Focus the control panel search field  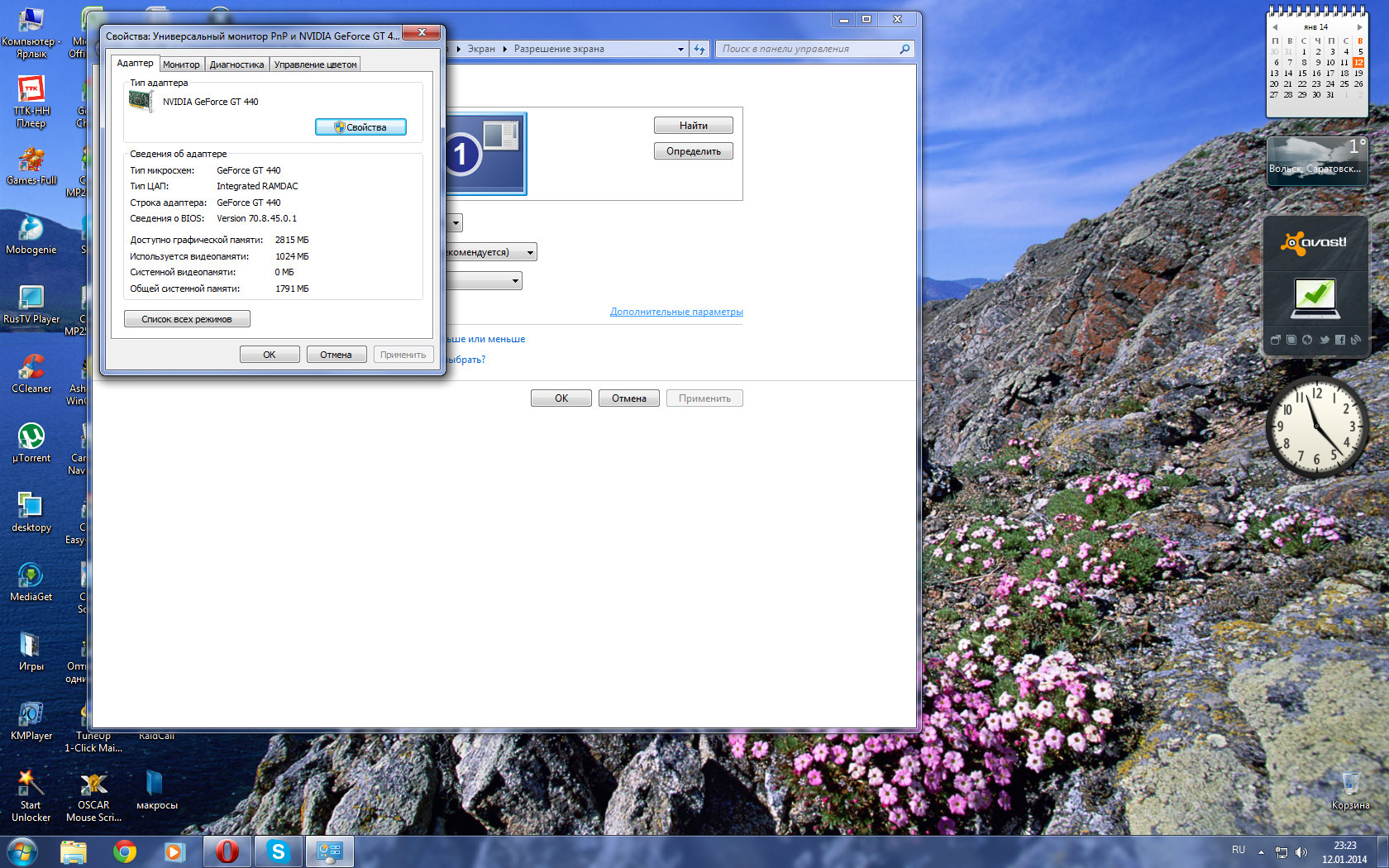point(814,50)
